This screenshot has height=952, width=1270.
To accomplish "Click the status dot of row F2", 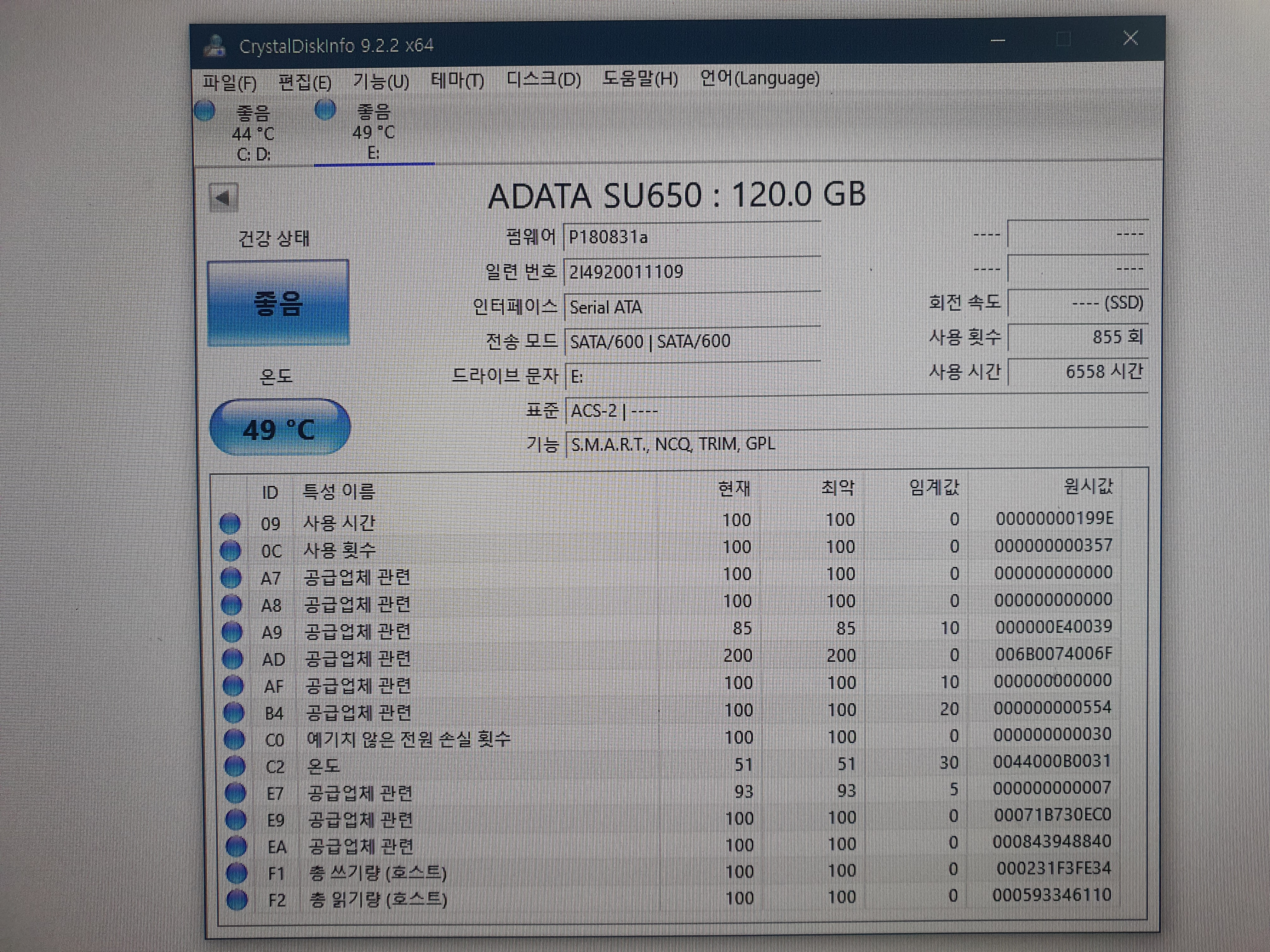I will [x=237, y=899].
